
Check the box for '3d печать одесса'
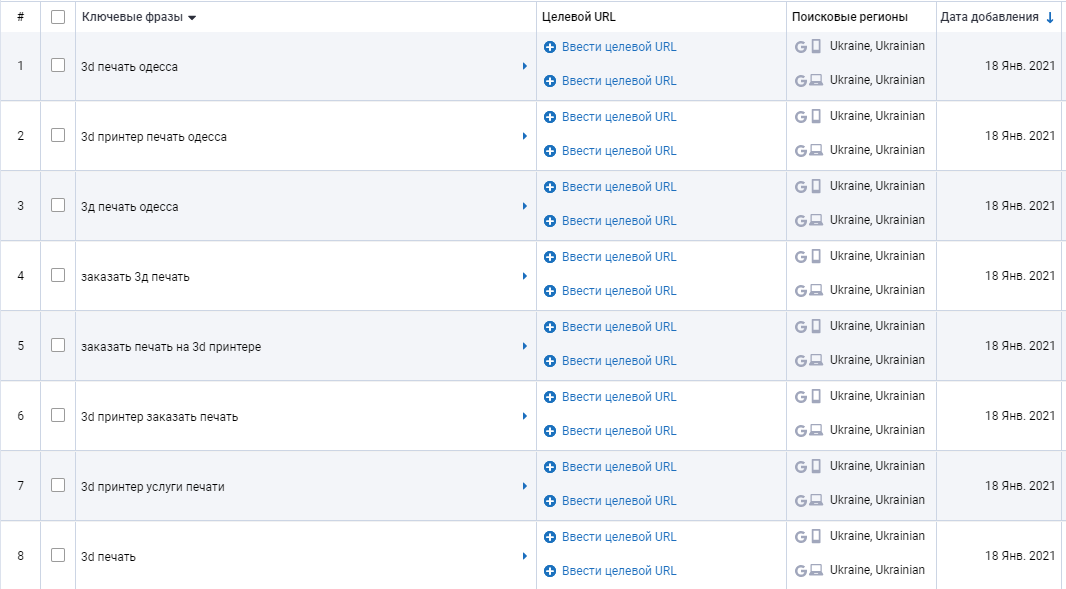[x=58, y=66]
